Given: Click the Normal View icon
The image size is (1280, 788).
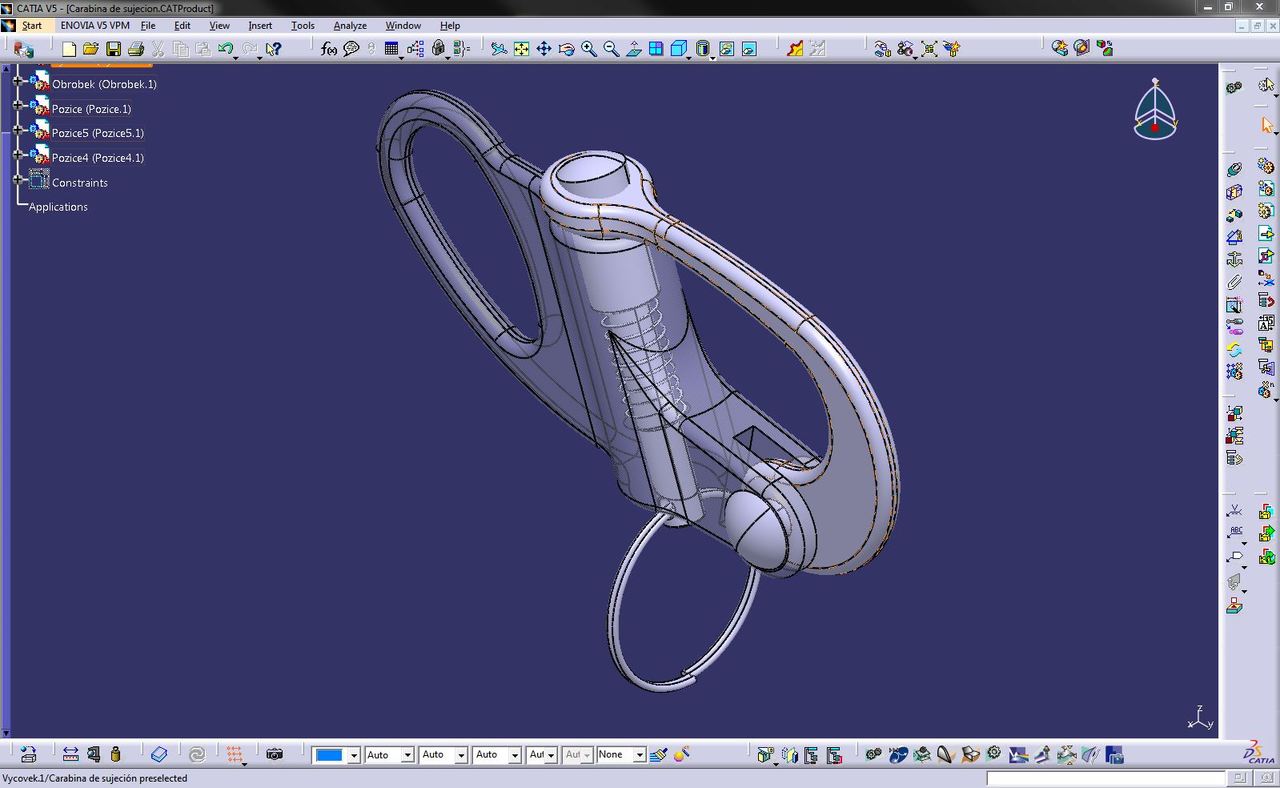Looking at the screenshot, I should pyautogui.click(x=634, y=49).
